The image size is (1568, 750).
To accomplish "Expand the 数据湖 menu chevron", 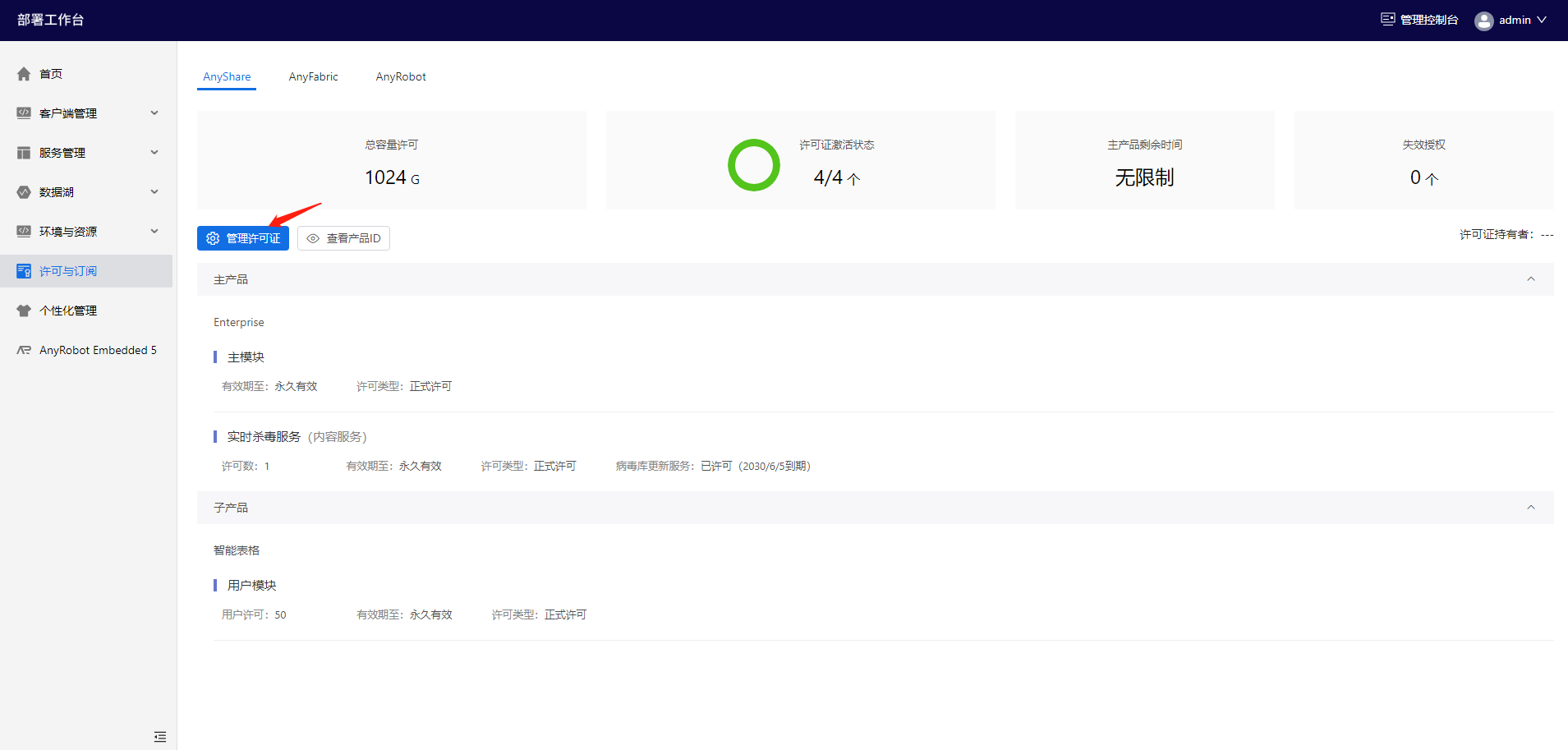I will coord(154,192).
